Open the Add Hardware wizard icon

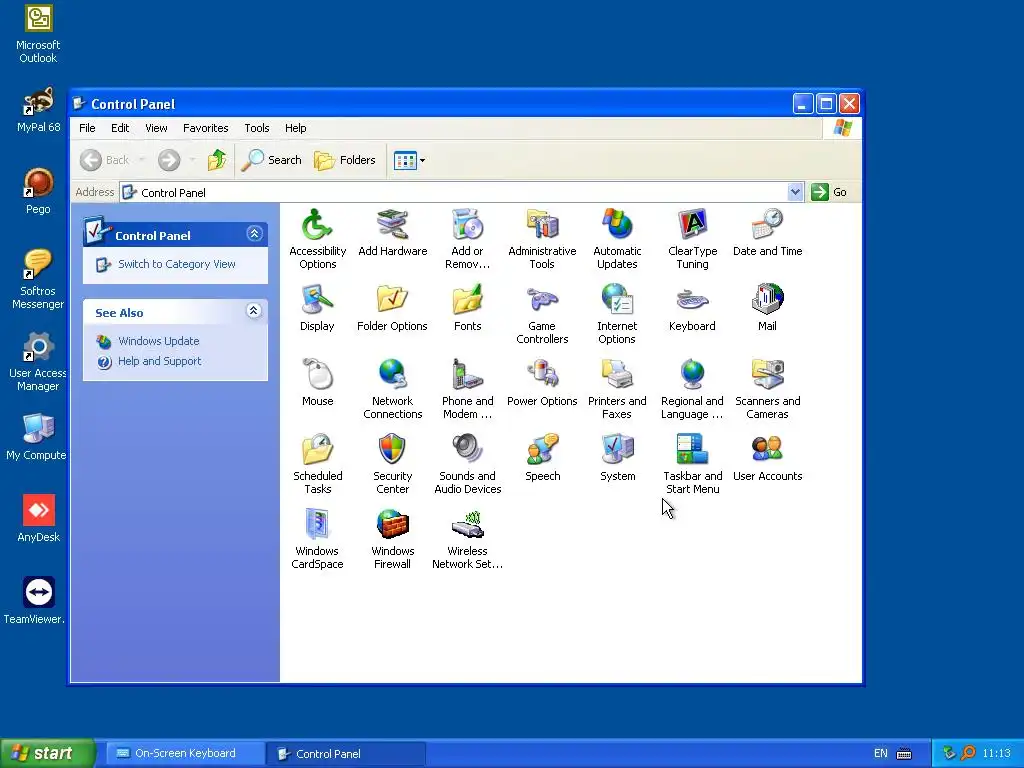(x=392, y=232)
